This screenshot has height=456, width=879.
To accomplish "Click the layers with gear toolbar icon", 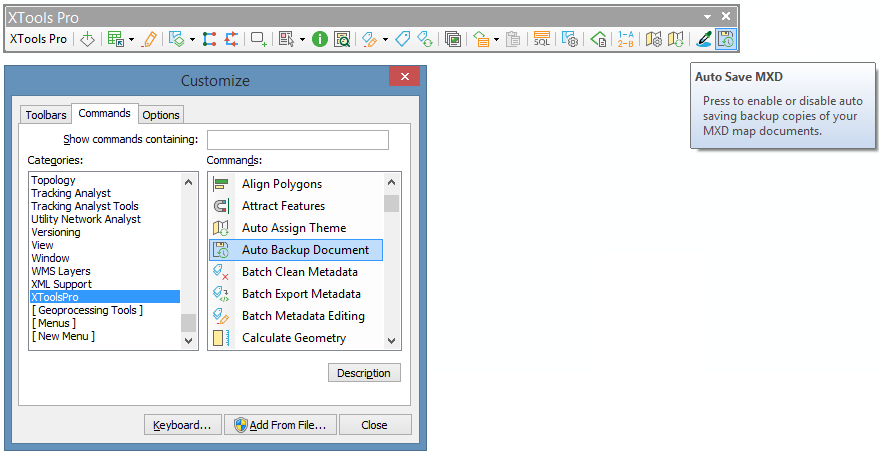I will pos(570,39).
